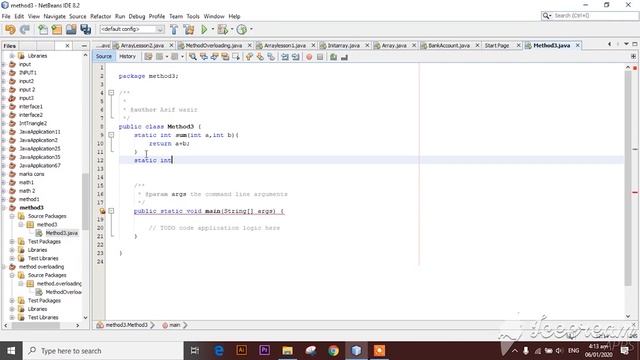Expand the JavaApplication11 project node

pos(4,131)
